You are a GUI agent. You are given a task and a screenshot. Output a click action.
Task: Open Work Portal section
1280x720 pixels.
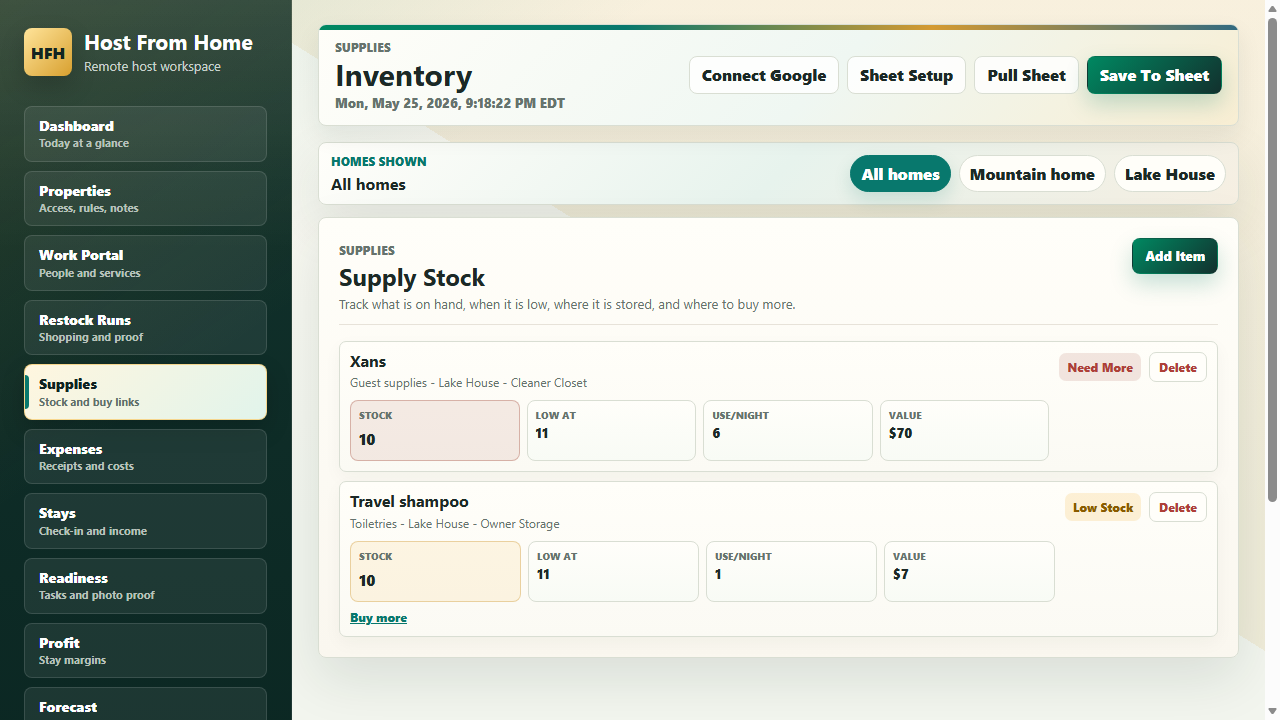(x=145, y=263)
